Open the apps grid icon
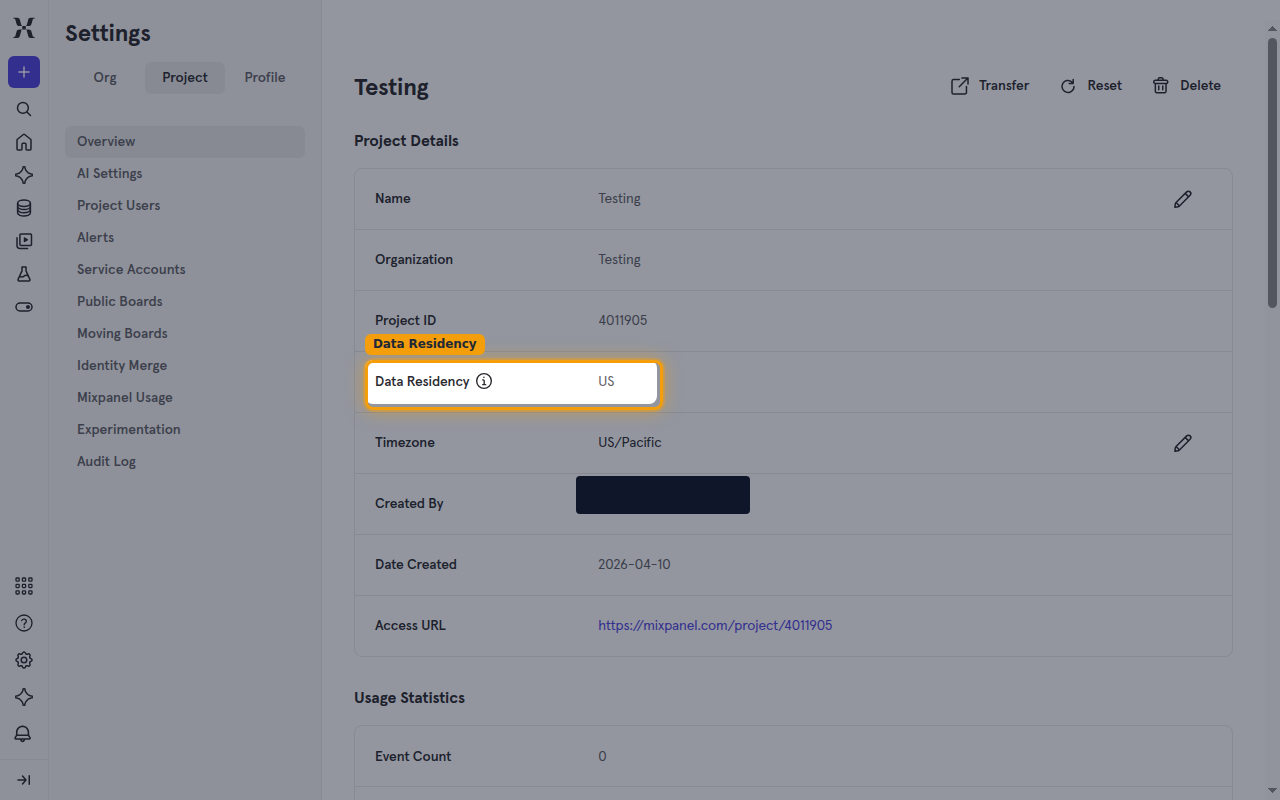1280x800 pixels. pos(24,586)
